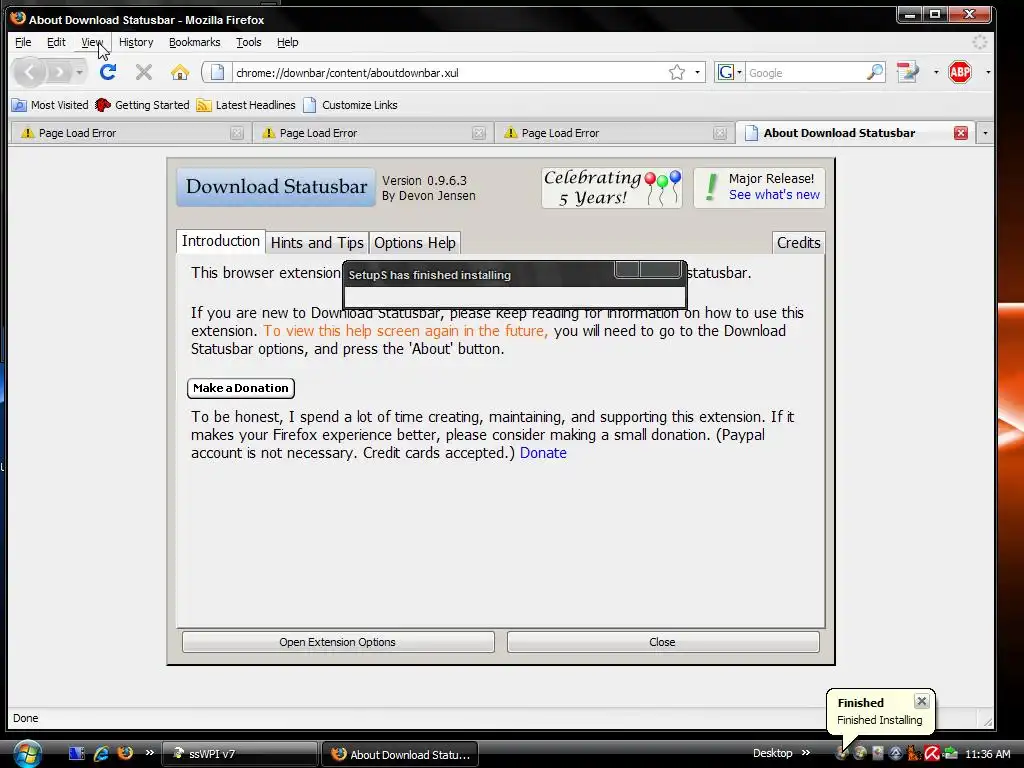Click the Adblock Plus ABP icon
Image resolution: width=1024 pixels, height=768 pixels.
click(x=959, y=72)
